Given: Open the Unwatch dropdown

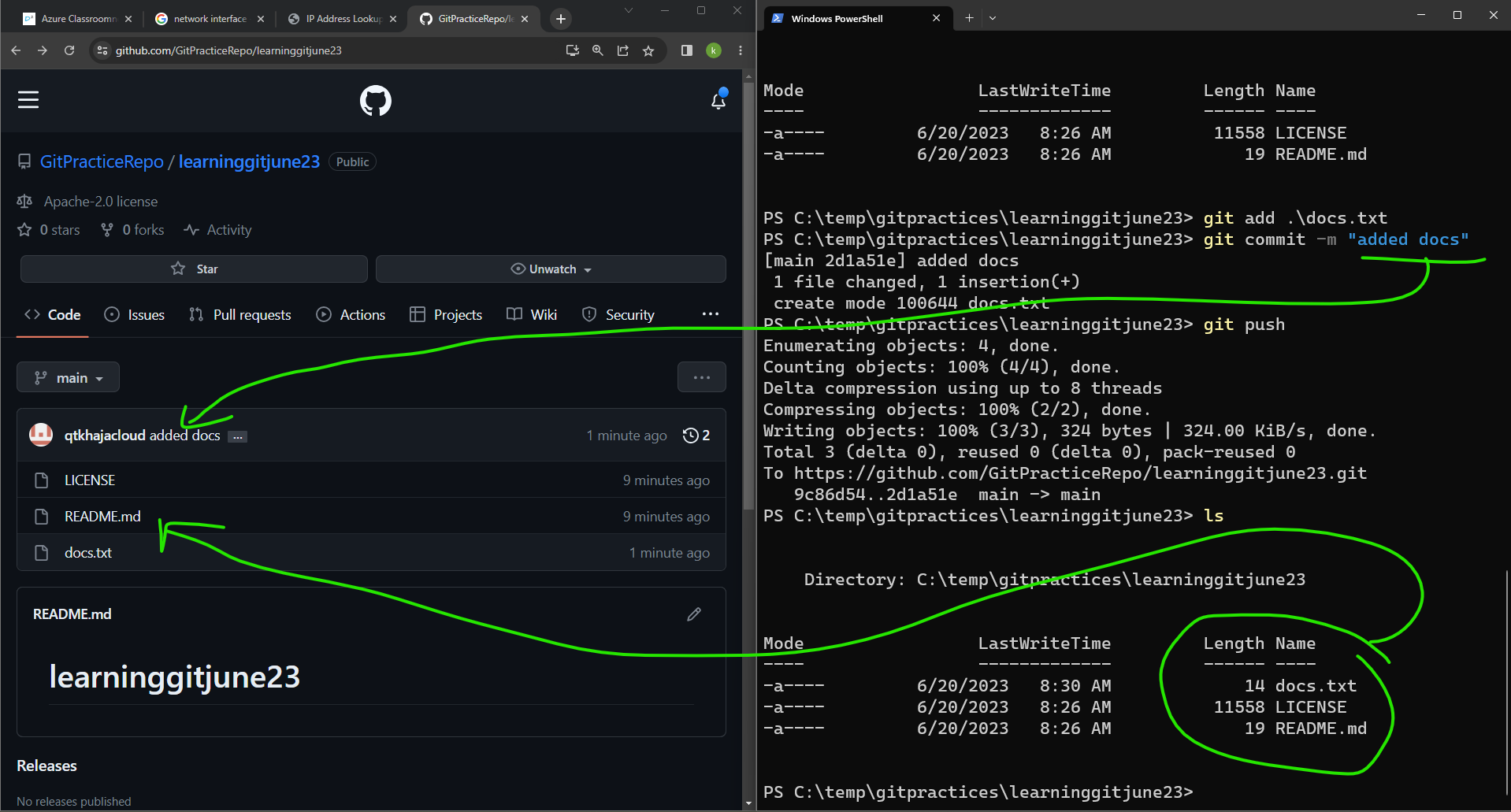Looking at the screenshot, I should (x=551, y=269).
